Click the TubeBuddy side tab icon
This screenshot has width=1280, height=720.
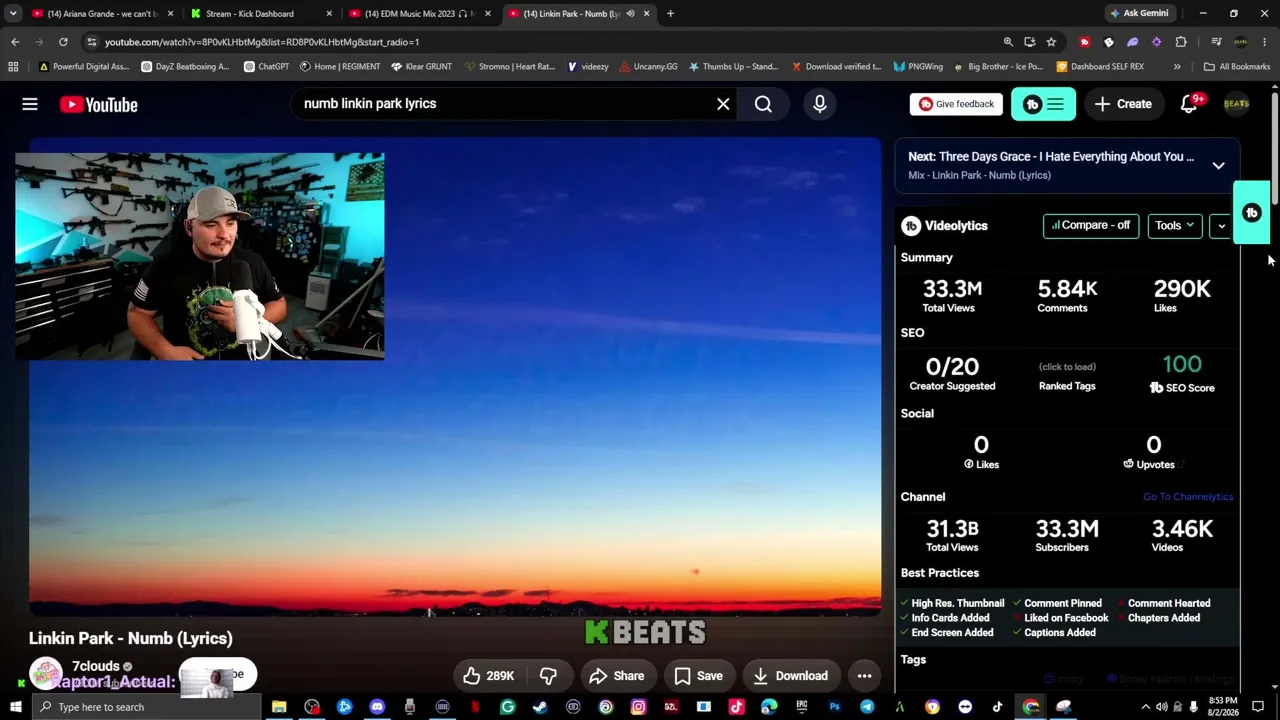(1251, 213)
